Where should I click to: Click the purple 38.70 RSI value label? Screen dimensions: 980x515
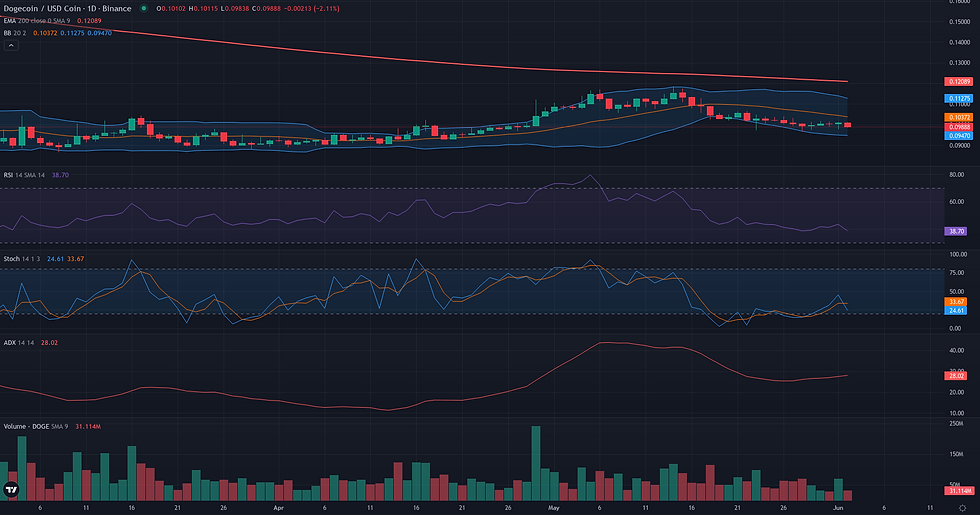click(x=956, y=231)
